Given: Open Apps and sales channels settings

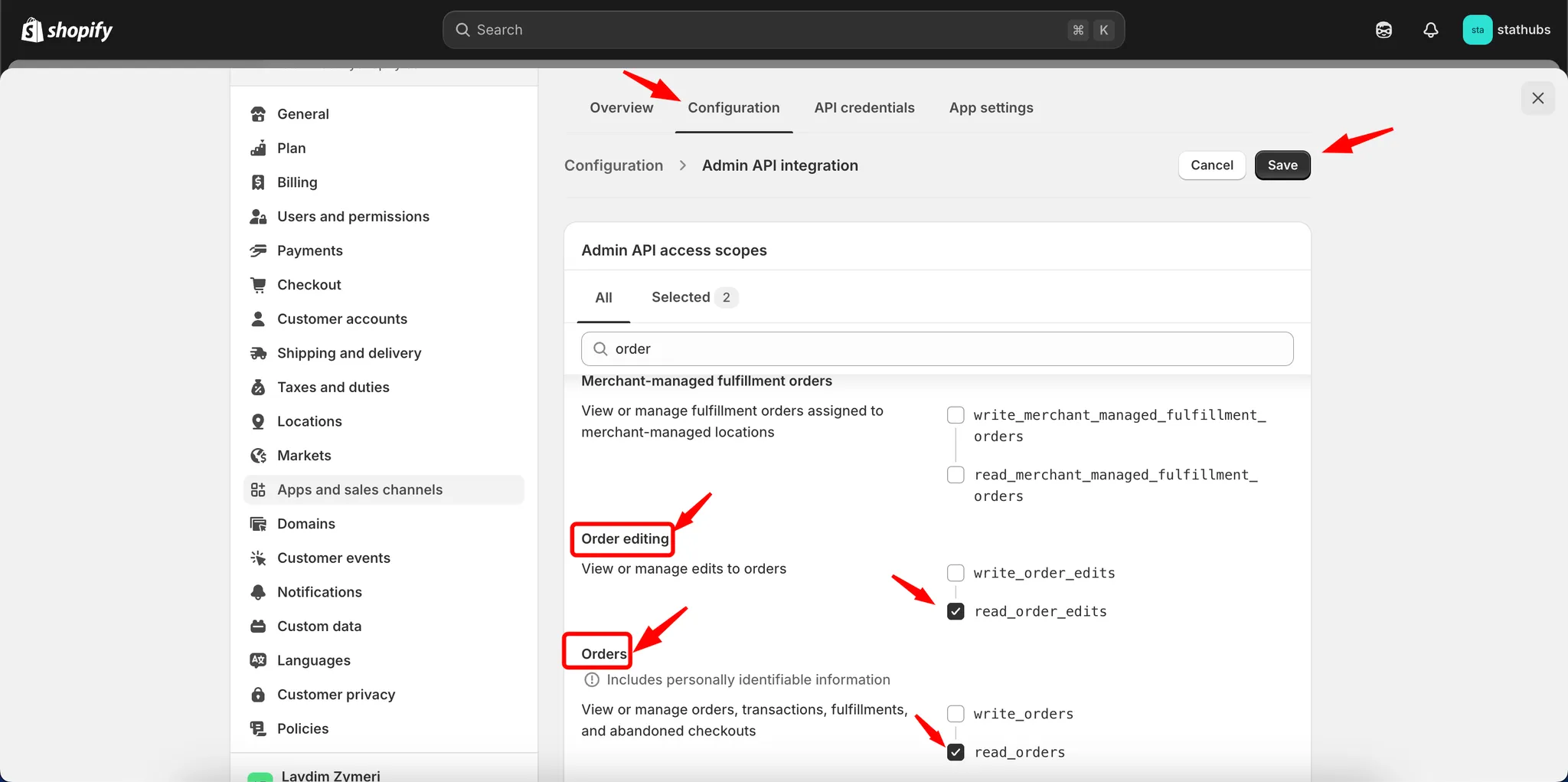Looking at the screenshot, I should pos(384,490).
